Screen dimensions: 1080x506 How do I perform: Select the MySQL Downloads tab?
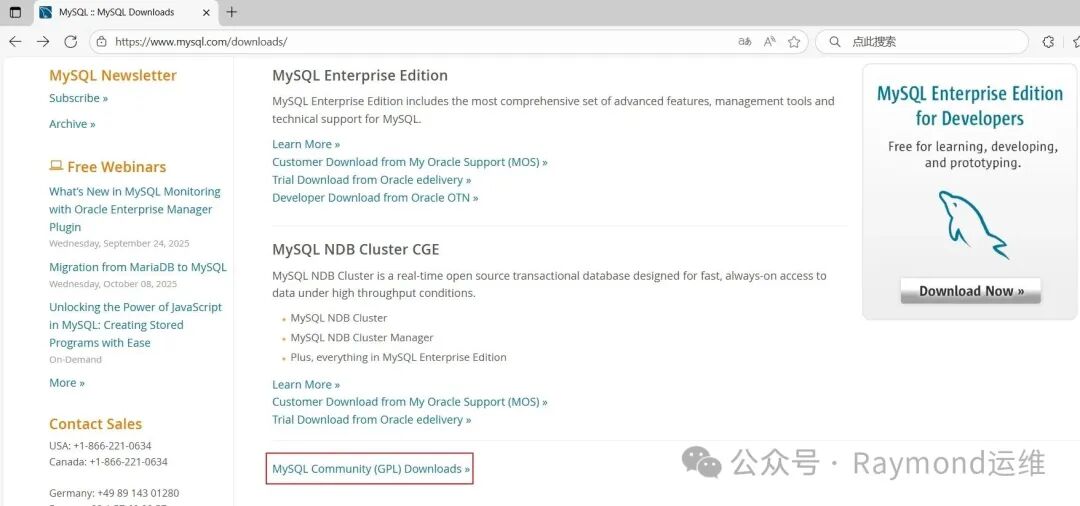coord(125,12)
